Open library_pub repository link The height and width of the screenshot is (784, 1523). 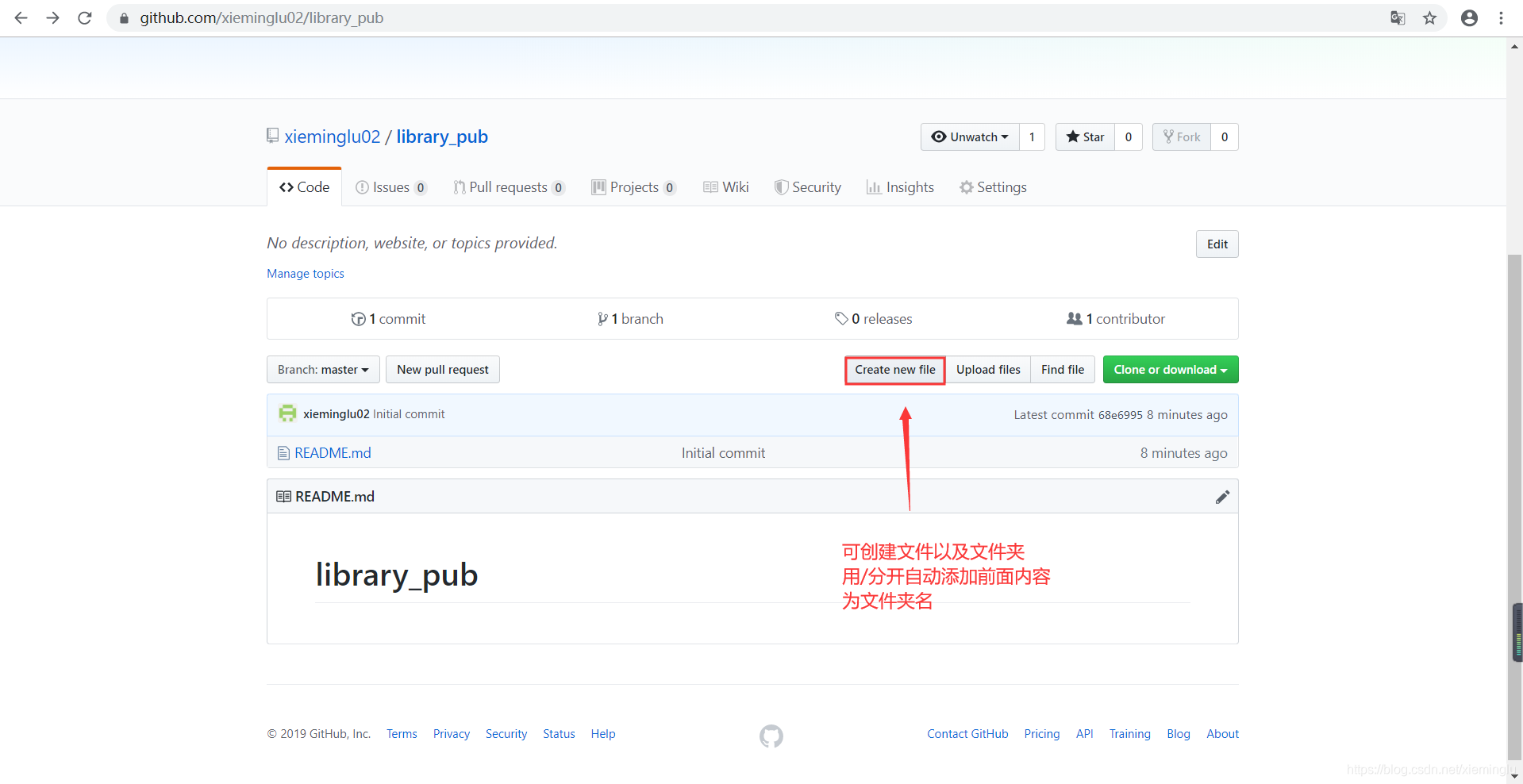pyautogui.click(x=442, y=136)
